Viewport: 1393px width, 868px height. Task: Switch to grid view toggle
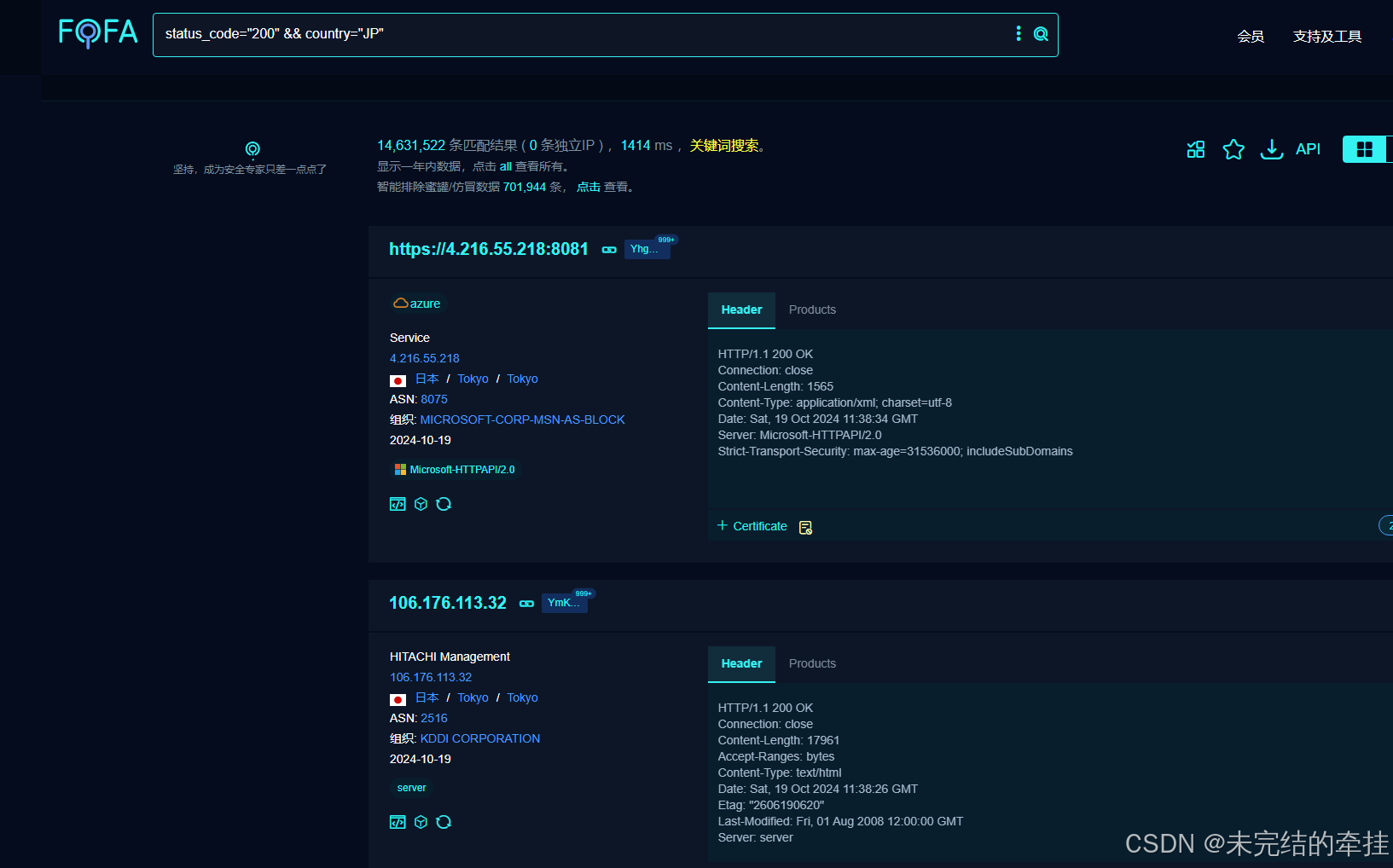click(x=1364, y=149)
